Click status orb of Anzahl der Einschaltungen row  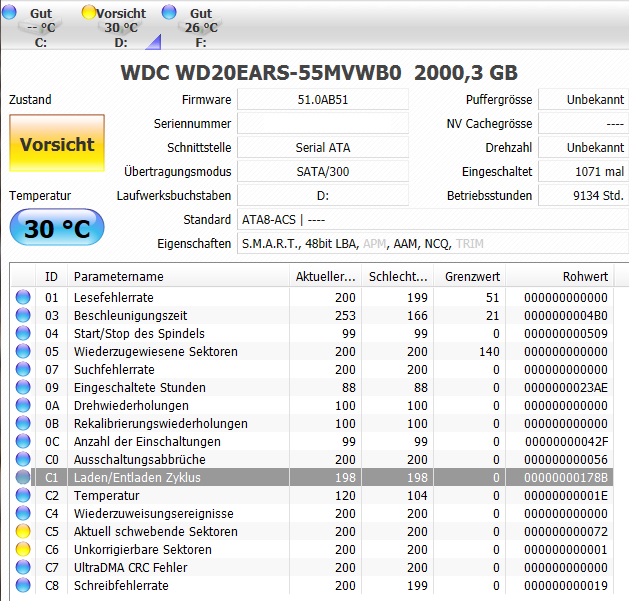[23, 441]
